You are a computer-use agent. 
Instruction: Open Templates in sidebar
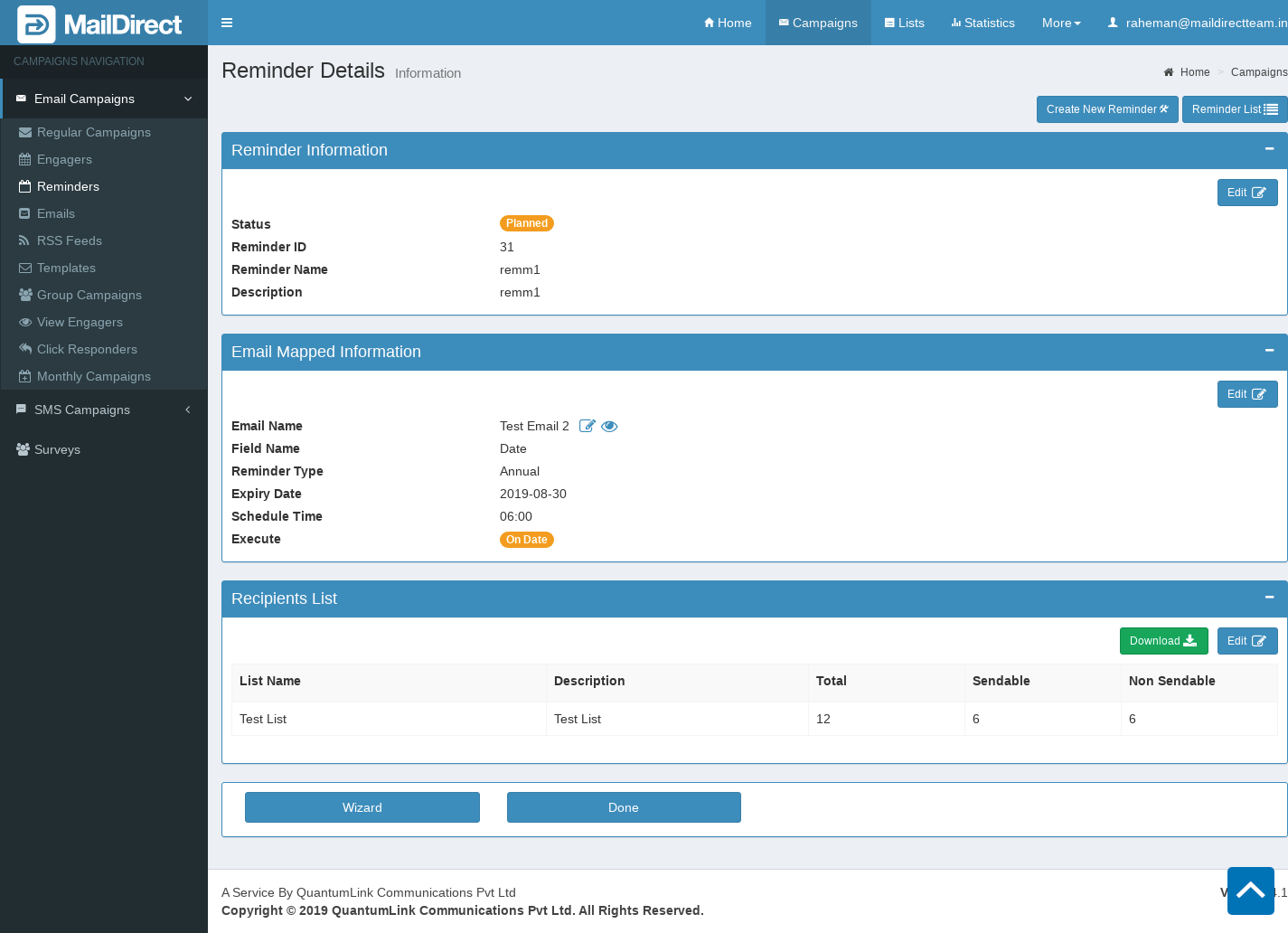(x=66, y=268)
